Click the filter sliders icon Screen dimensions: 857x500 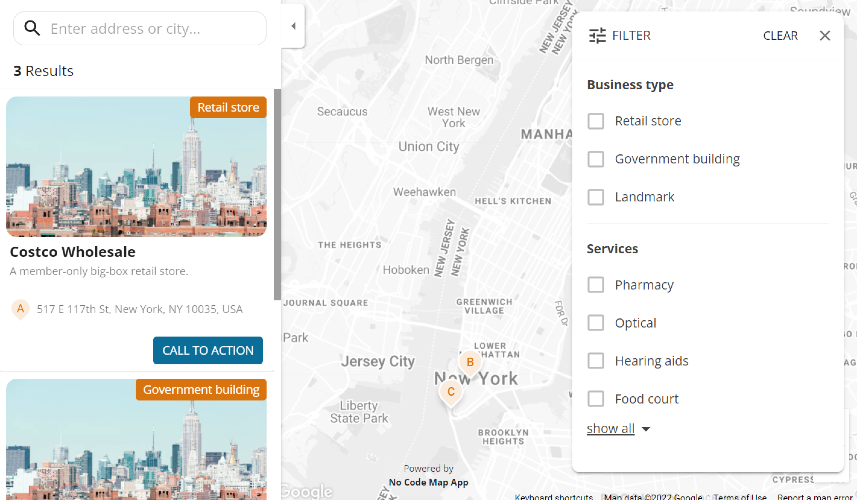[597, 36]
